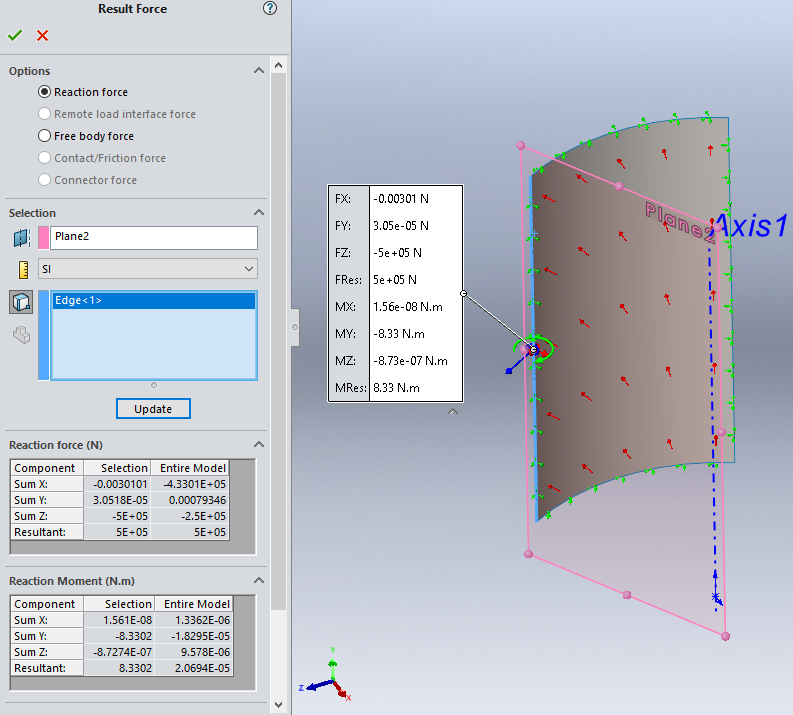Open the Result Force help icon
Image resolution: width=793 pixels, height=715 pixels.
(269, 9)
